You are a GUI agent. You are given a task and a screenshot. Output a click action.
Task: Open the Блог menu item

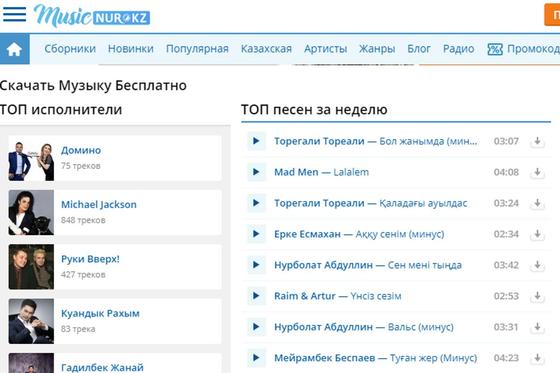point(419,49)
